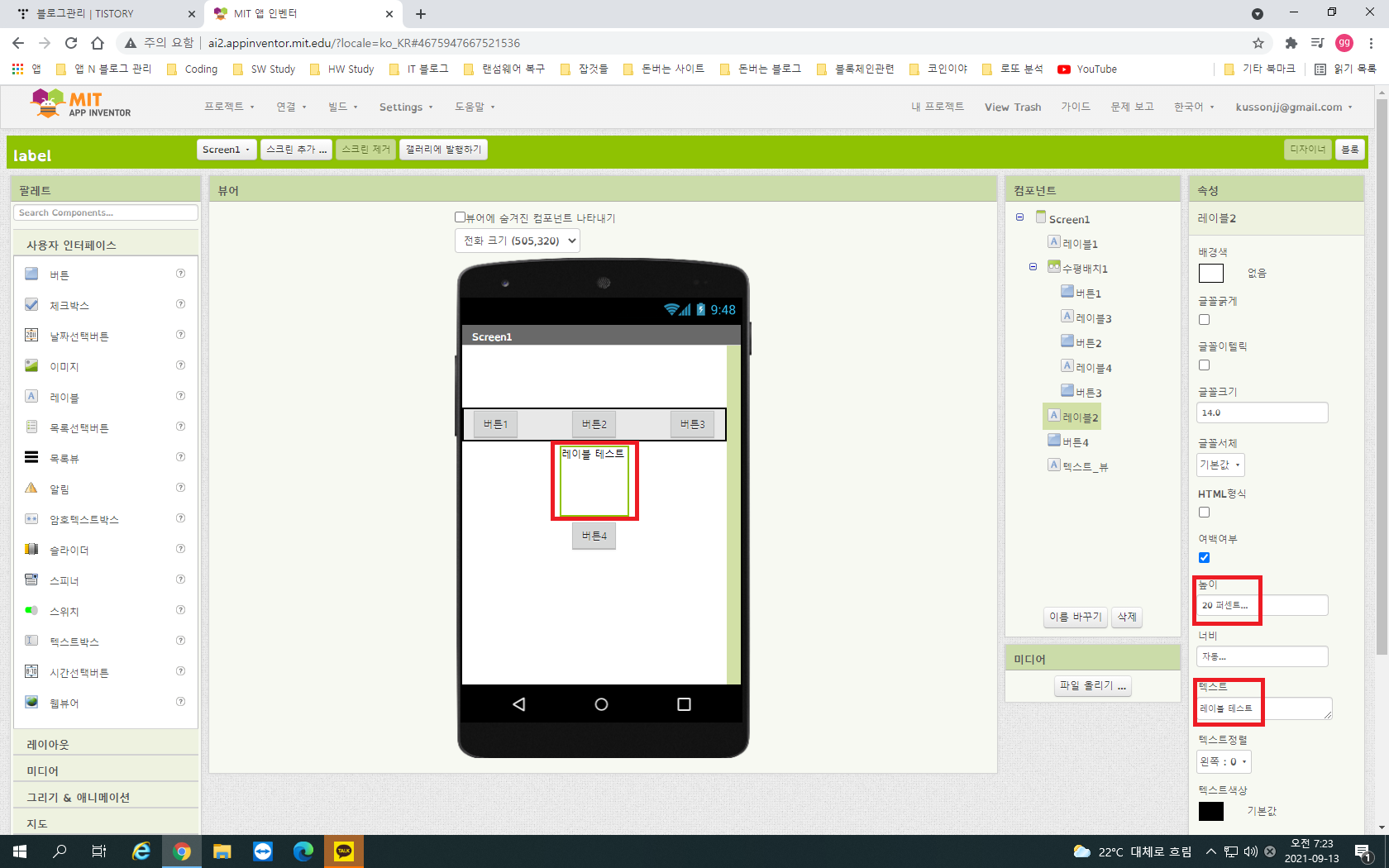Screen dimensions: 1389x868
Task: Choose the 스위치 component icon
Action: [31, 610]
